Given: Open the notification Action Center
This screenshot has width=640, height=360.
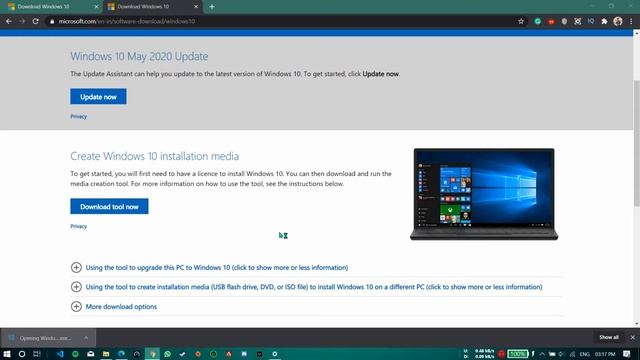Looking at the screenshot, I should point(627,354).
